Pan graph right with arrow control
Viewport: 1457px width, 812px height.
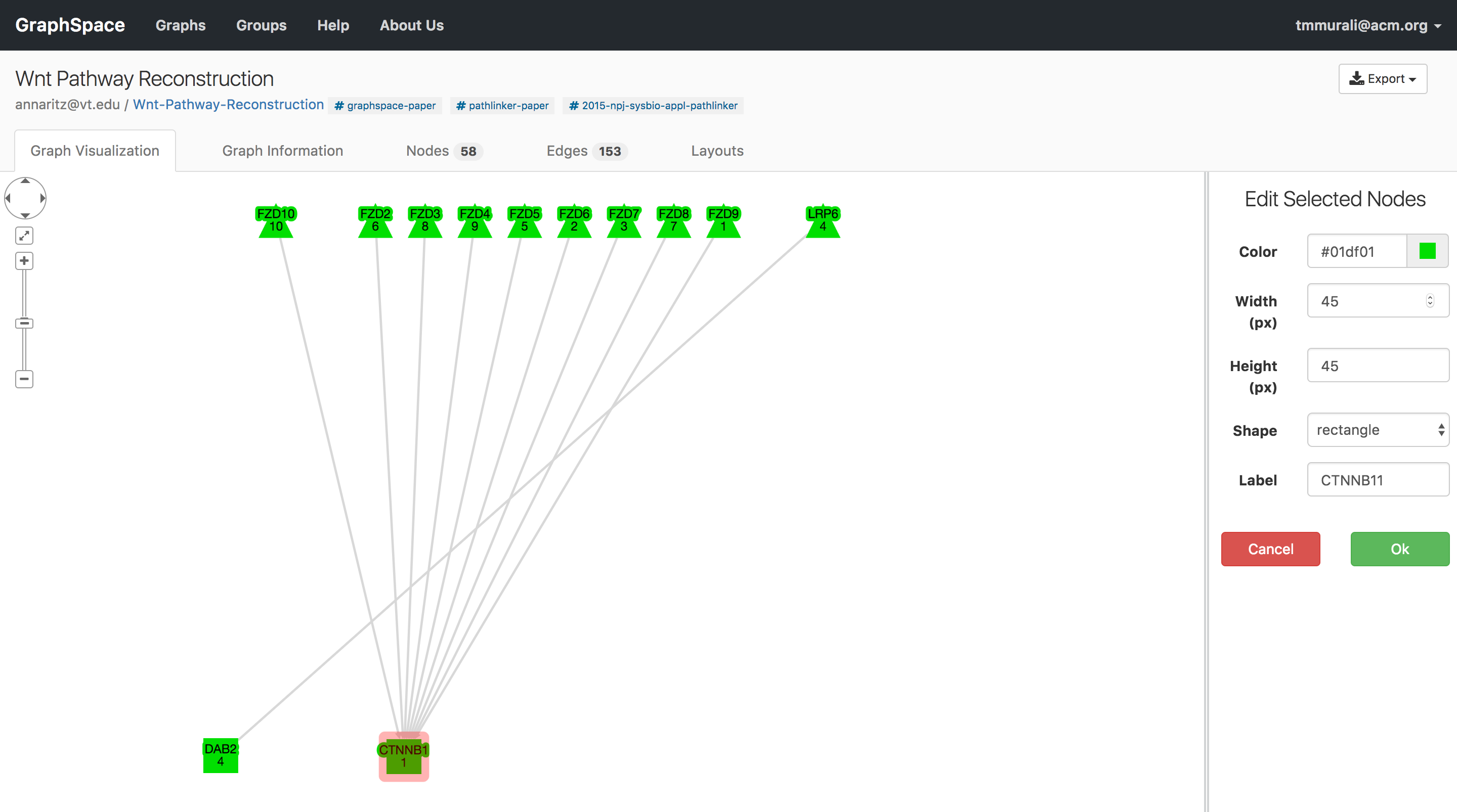pos(42,198)
